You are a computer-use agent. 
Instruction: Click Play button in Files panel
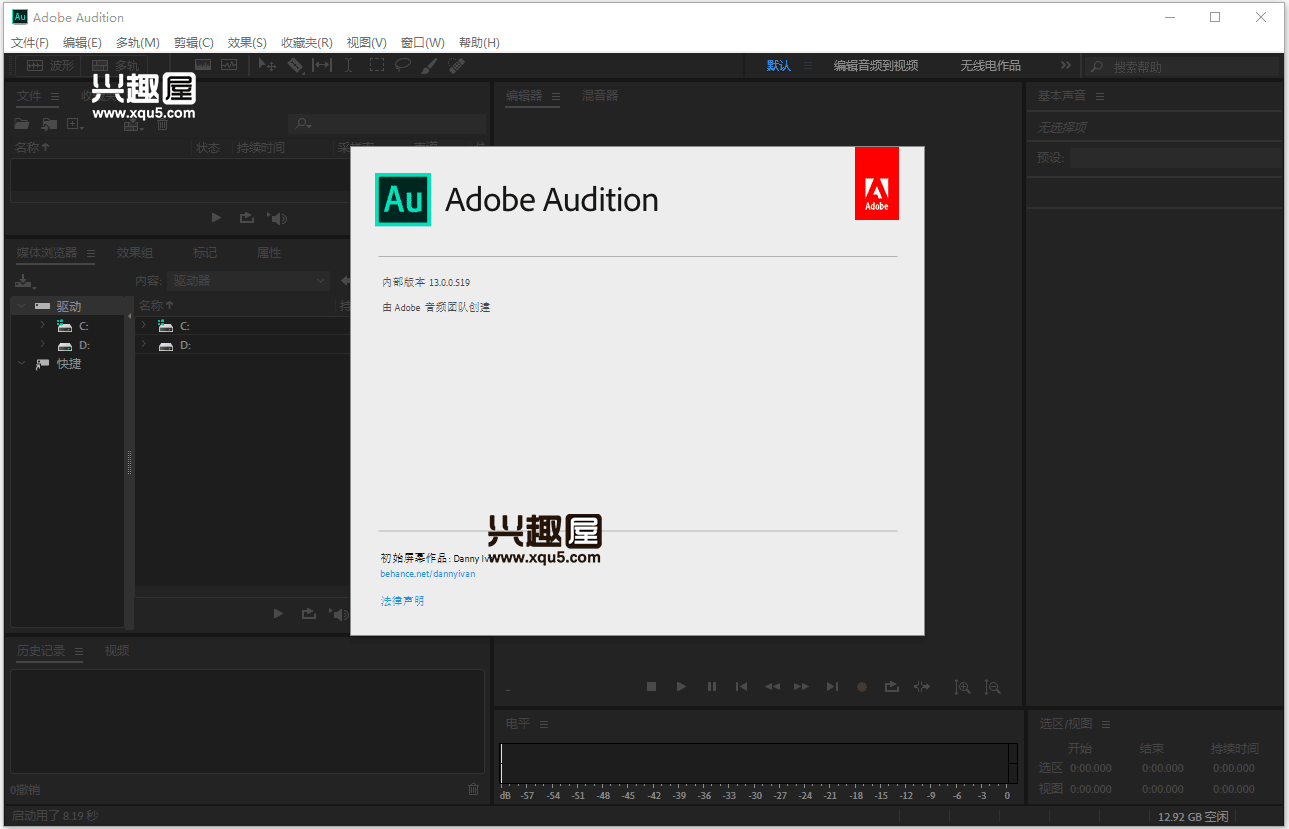tap(216, 218)
